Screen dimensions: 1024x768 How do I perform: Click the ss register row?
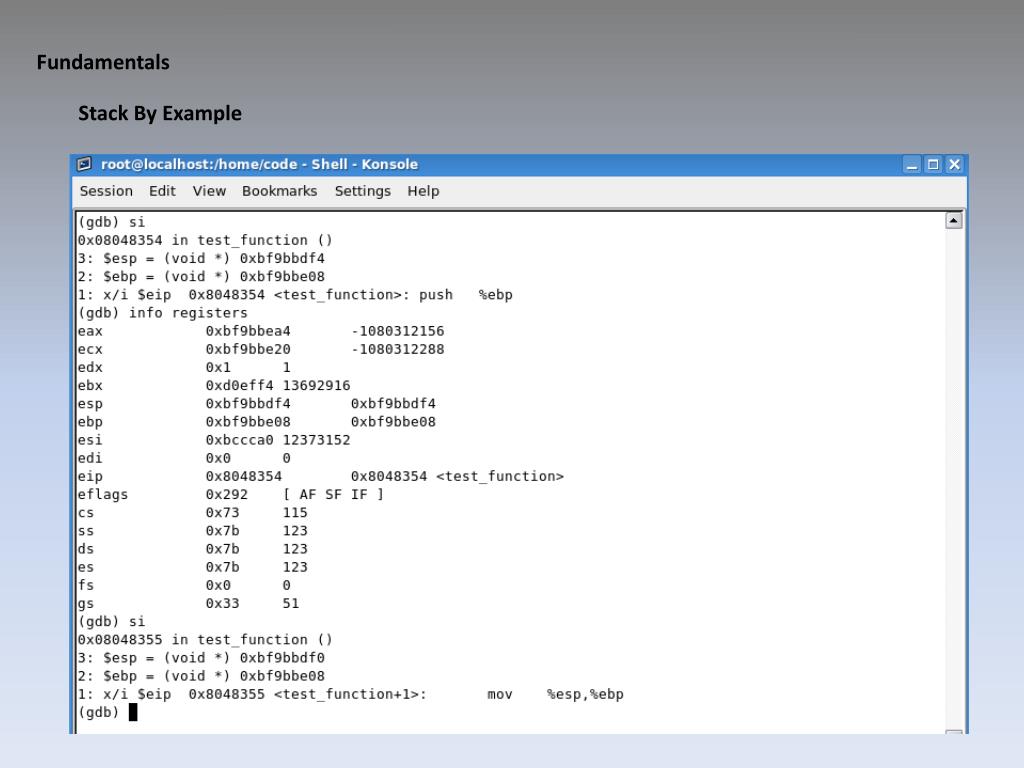[193, 531]
